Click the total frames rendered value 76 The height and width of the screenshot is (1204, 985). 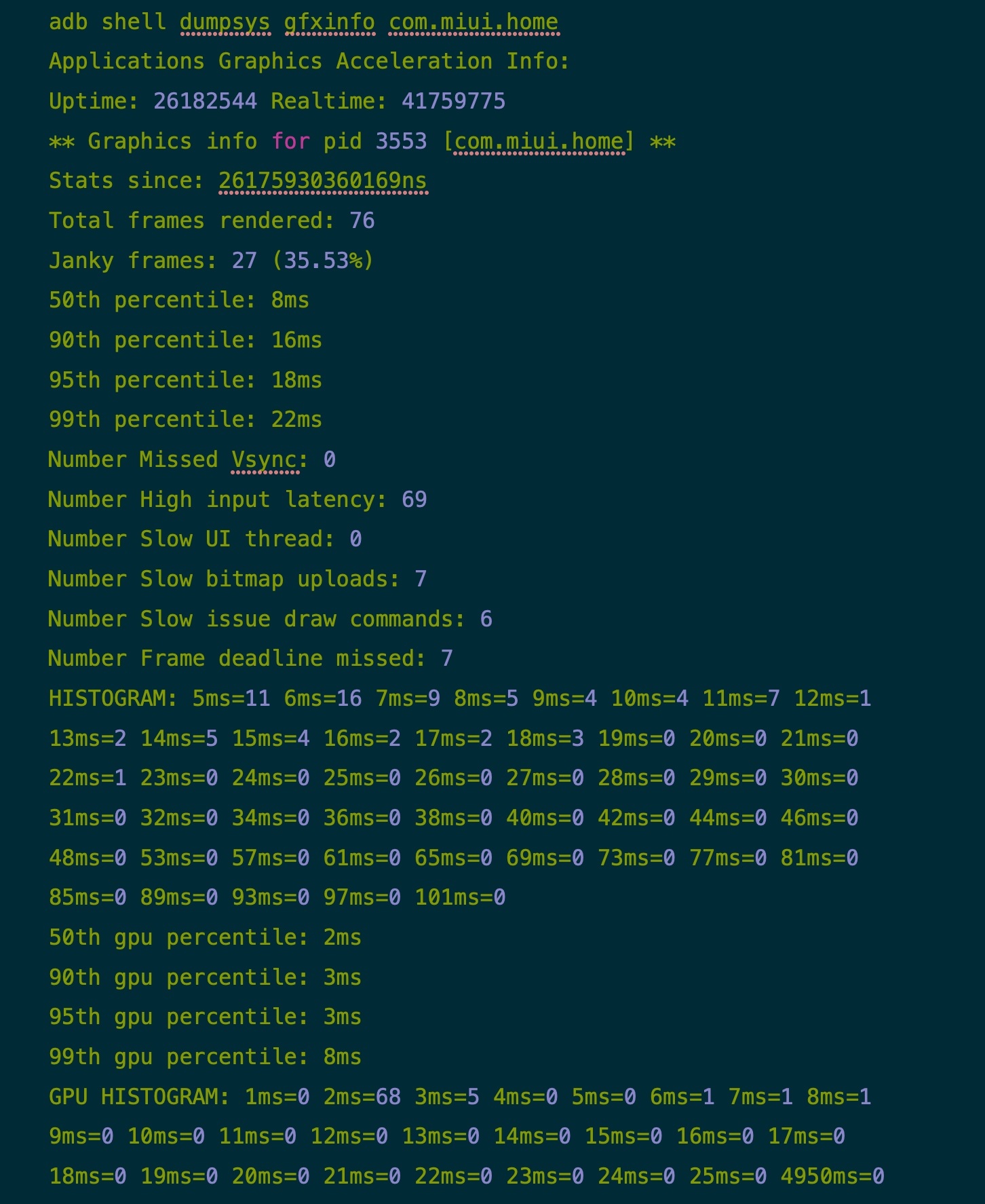pos(362,221)
